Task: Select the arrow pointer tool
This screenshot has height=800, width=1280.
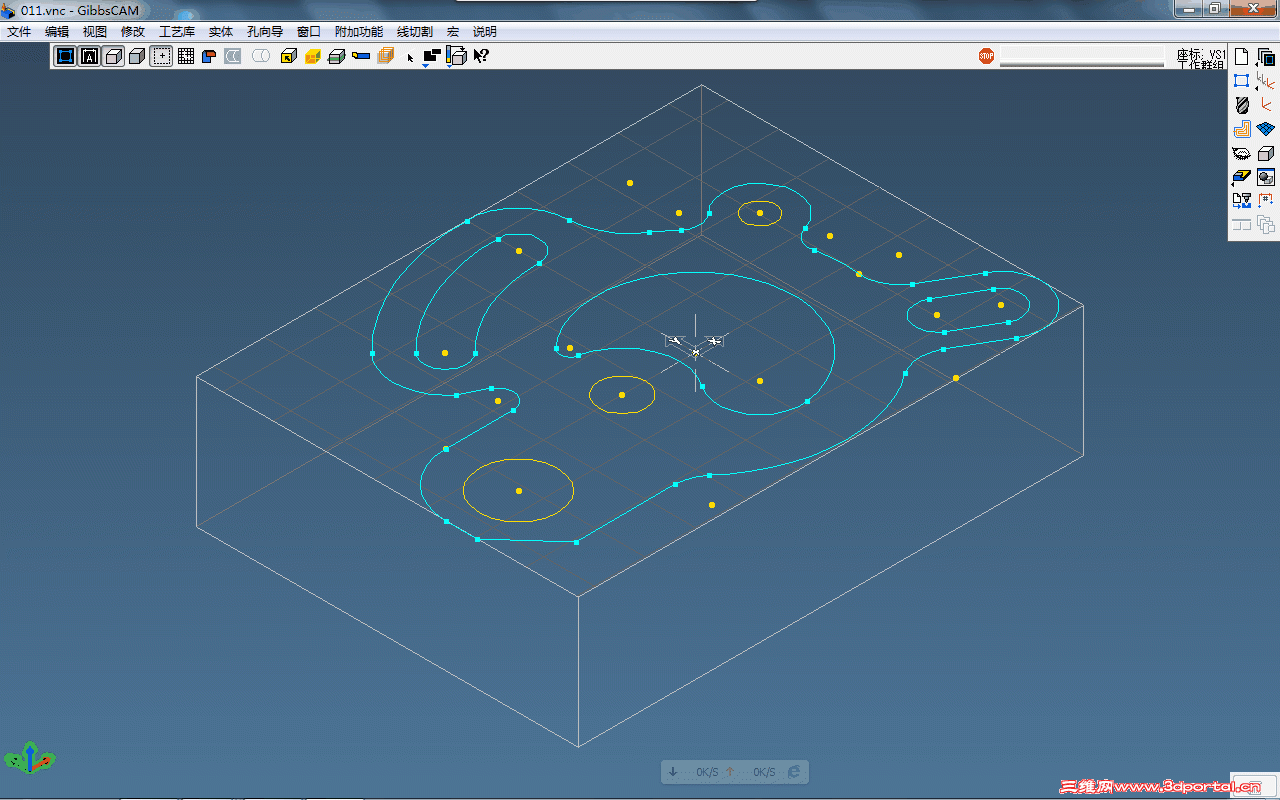Action: pos(411,57)
